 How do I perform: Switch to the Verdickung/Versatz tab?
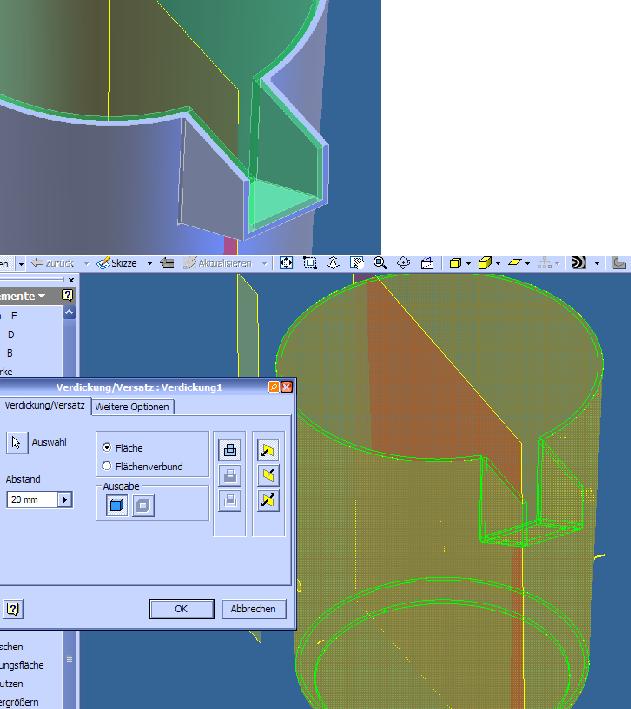point(44,405)
